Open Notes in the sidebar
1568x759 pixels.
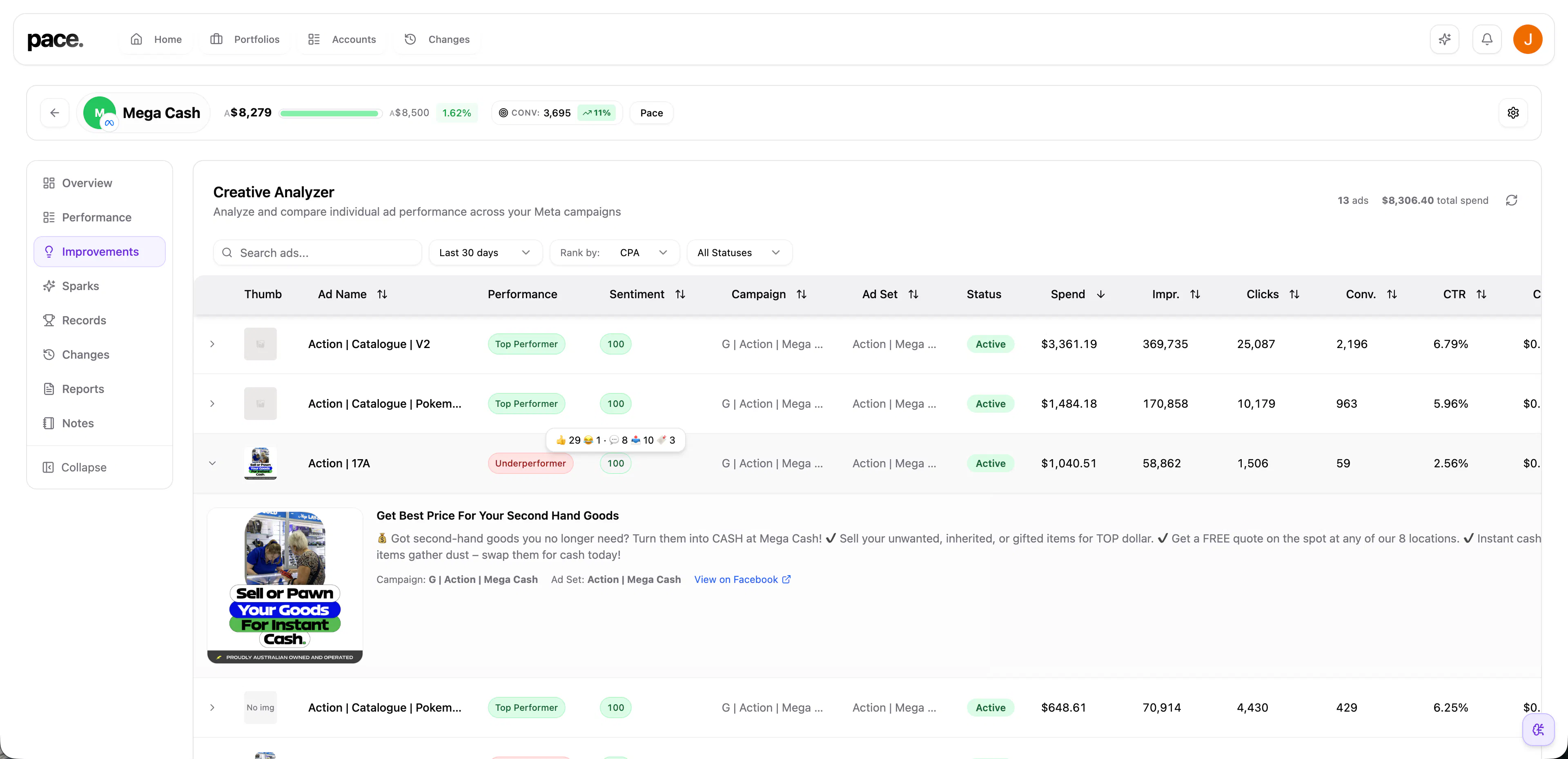pyautogui.click(x=100, y=423)
